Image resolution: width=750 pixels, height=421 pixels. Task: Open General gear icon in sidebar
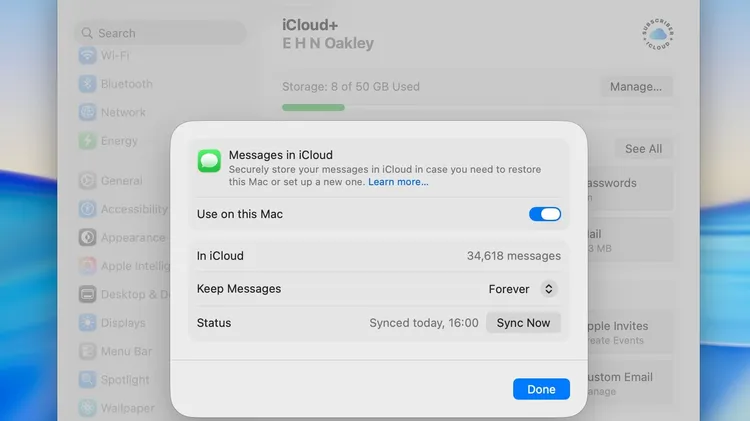point(88,181)
